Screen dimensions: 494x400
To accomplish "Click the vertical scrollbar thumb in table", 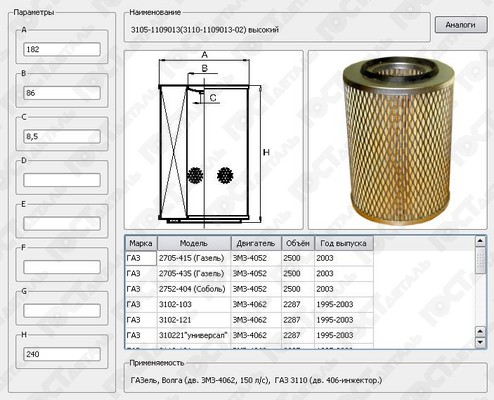I will pyautogui.click(x=480, y=260).
